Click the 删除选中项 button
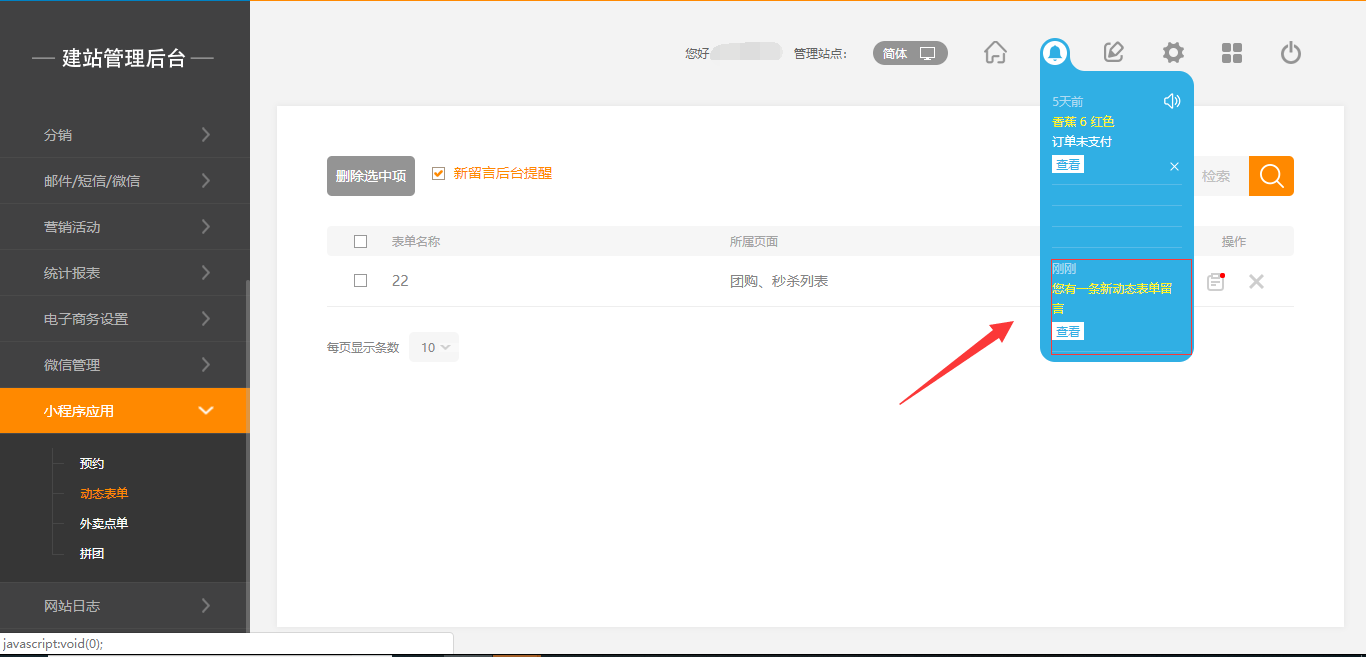This screenshot has width=1366, height=657. point(370,176)
